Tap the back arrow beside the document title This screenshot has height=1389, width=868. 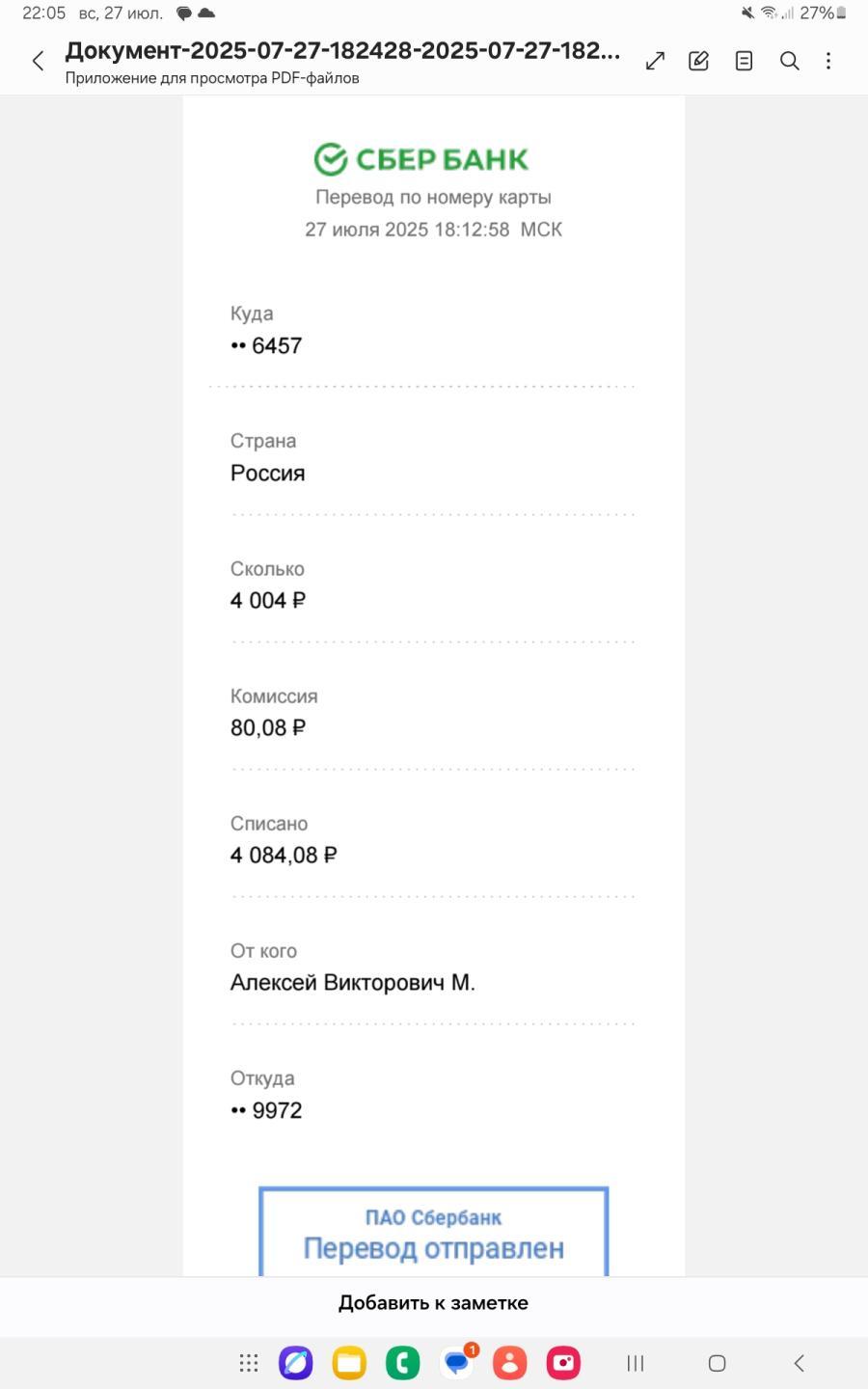38,62
